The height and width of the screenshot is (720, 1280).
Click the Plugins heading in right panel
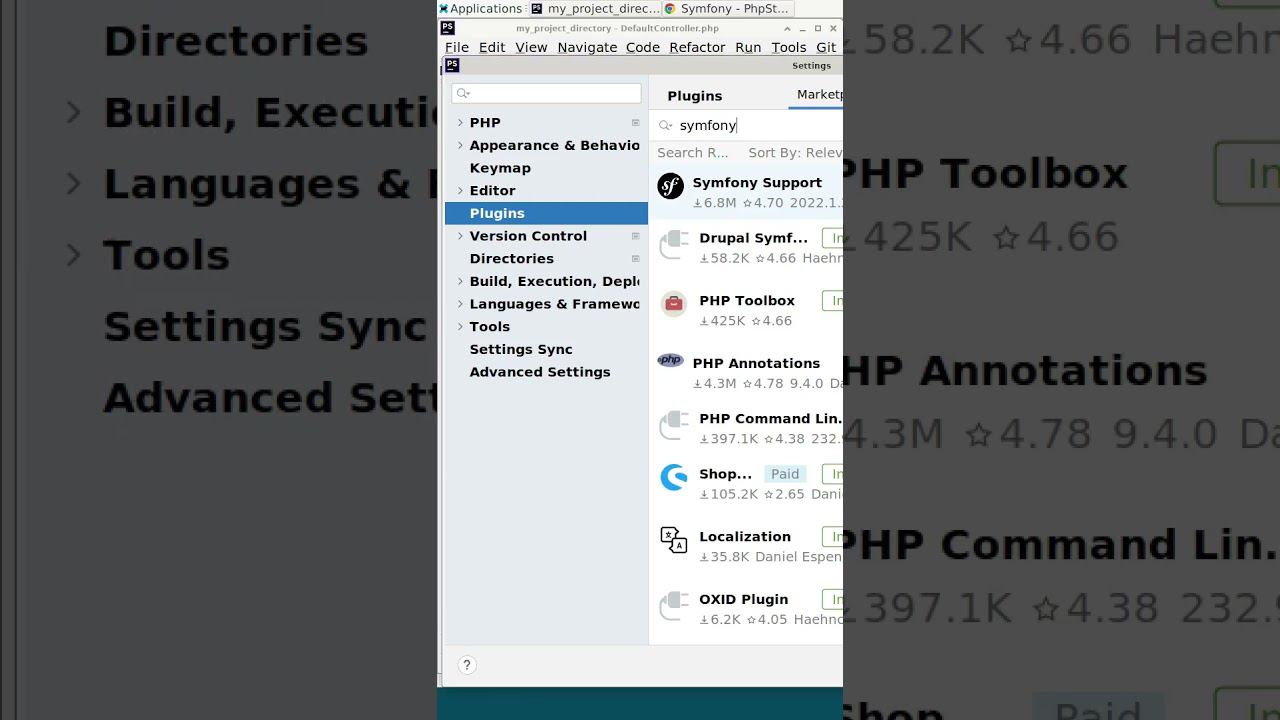tap(695, 96)
